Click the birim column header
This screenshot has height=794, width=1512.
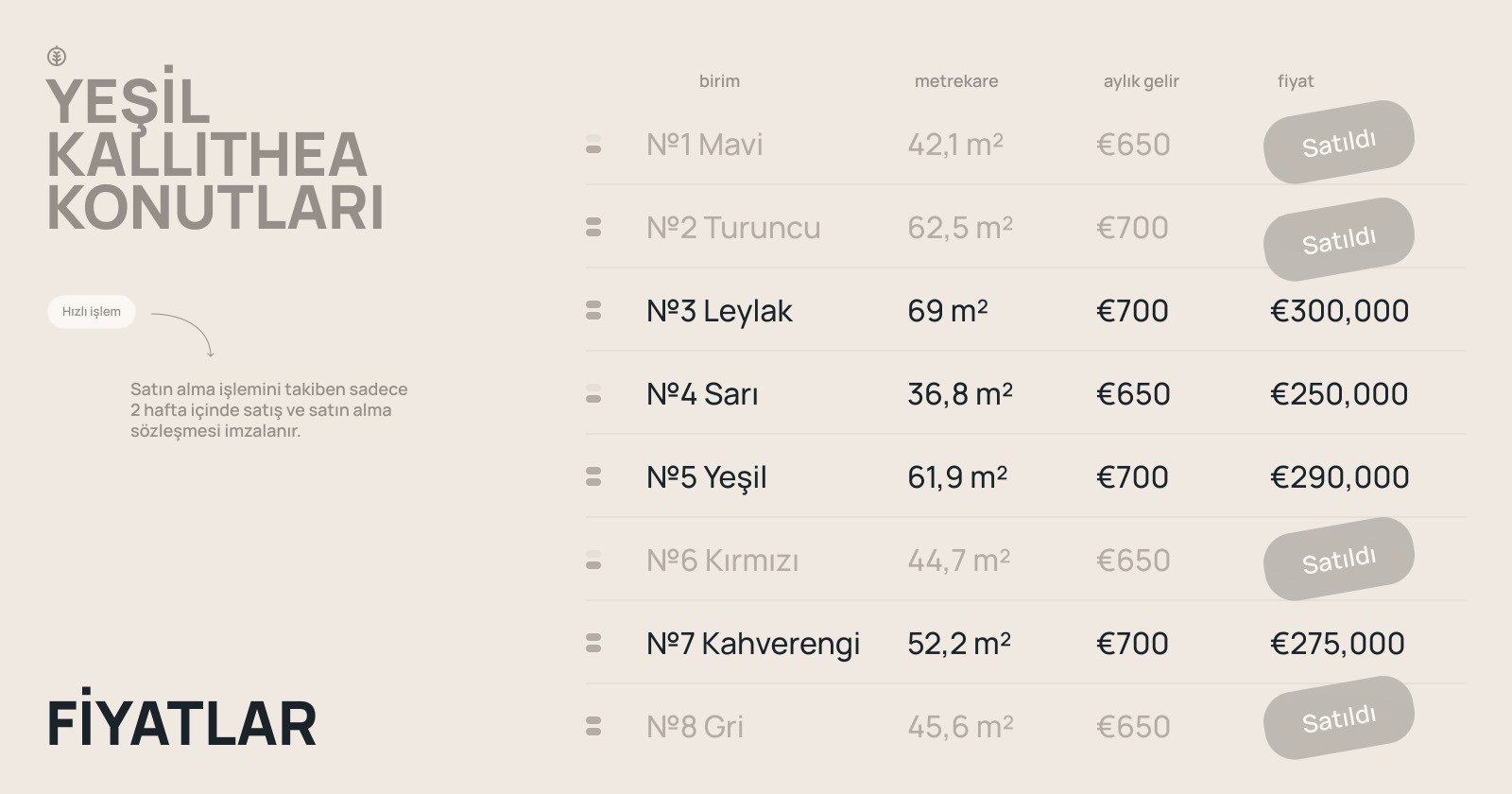[x=719, y=81]
